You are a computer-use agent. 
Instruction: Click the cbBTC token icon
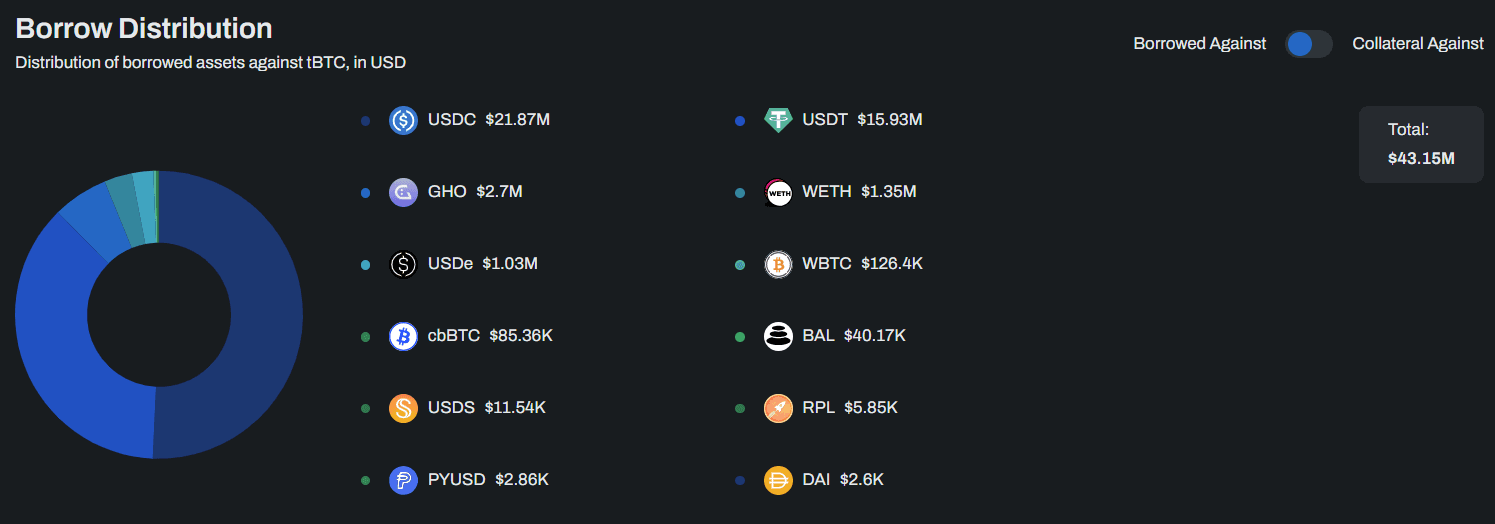pos(403,336)
